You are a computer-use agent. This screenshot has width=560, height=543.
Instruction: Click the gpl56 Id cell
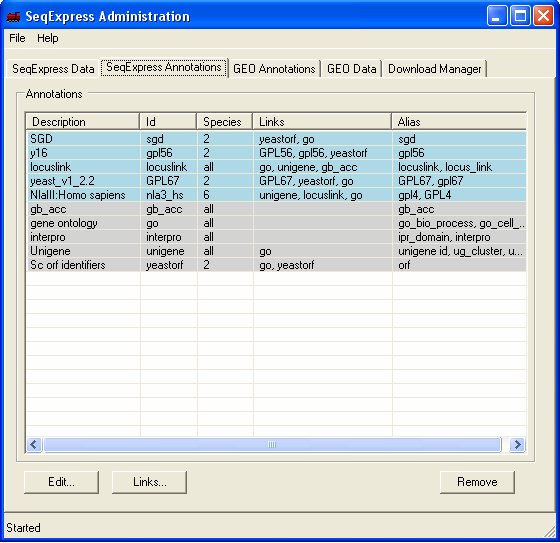coord(169,153)
